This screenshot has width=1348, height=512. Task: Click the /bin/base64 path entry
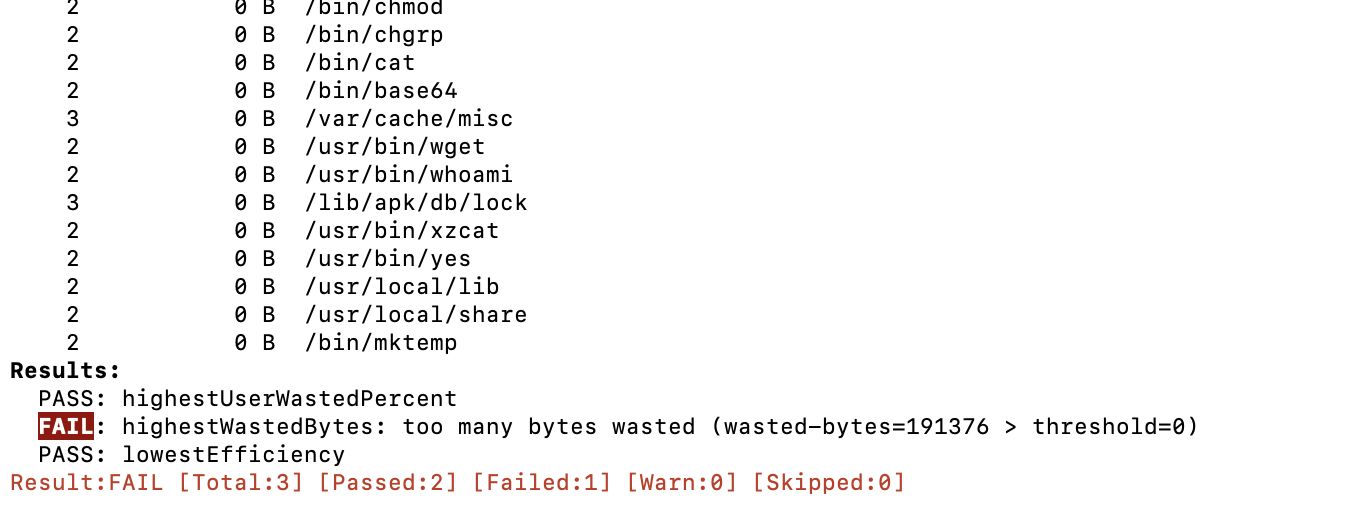(x=381, y=91)
